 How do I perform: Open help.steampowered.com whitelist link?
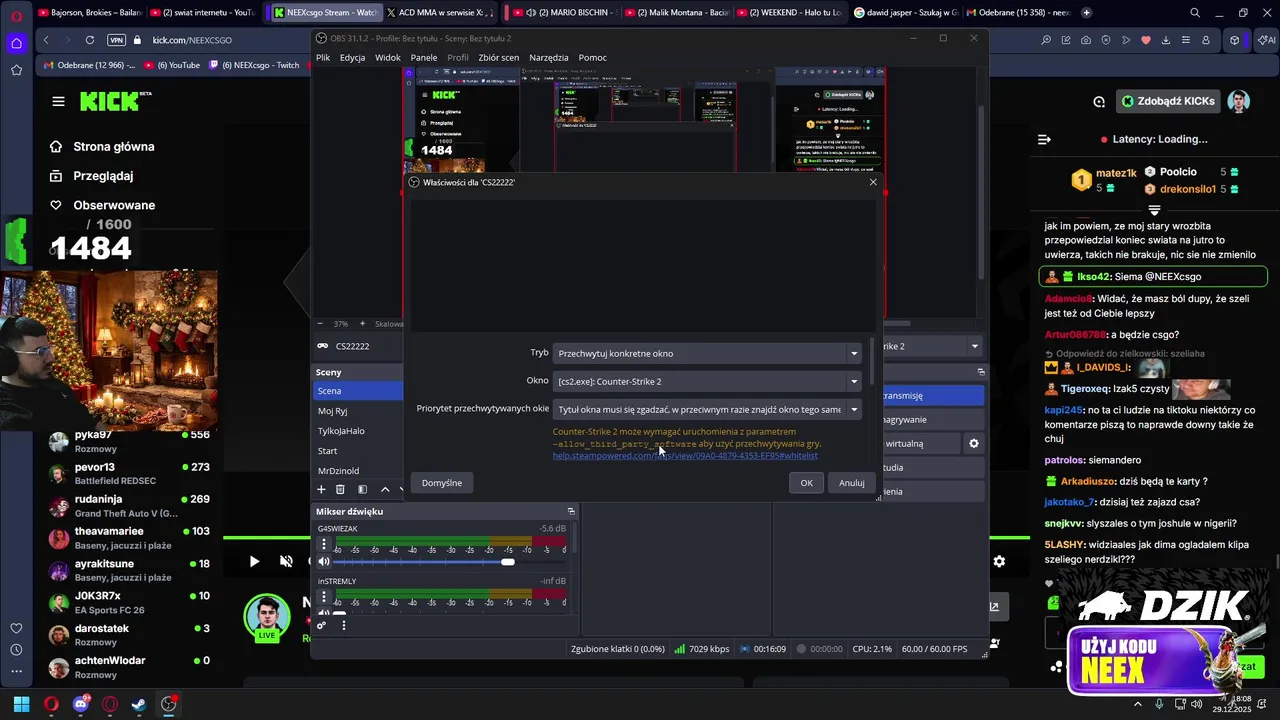[685, 456]
